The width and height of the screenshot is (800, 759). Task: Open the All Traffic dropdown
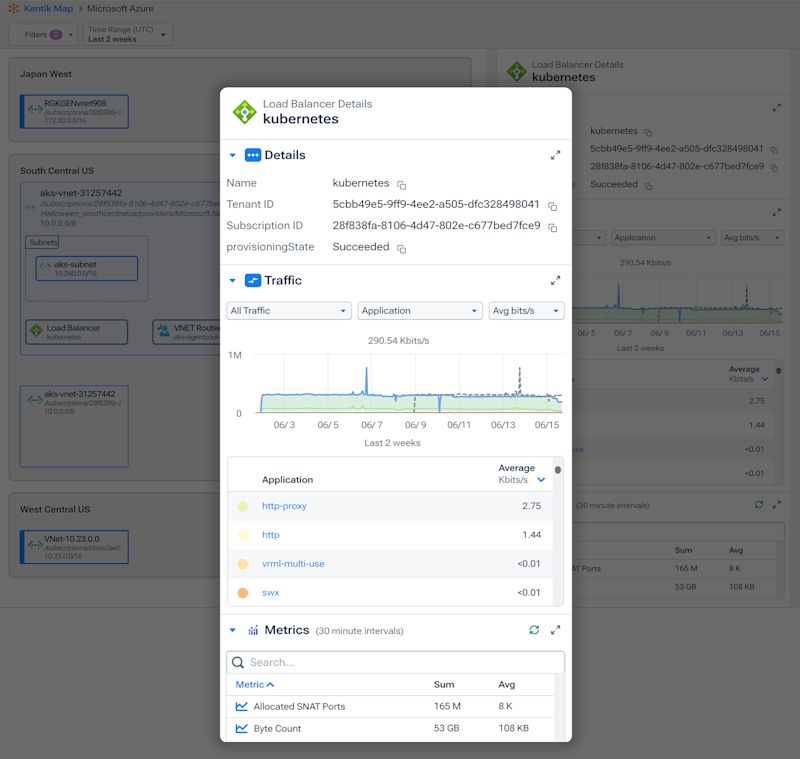289,311
